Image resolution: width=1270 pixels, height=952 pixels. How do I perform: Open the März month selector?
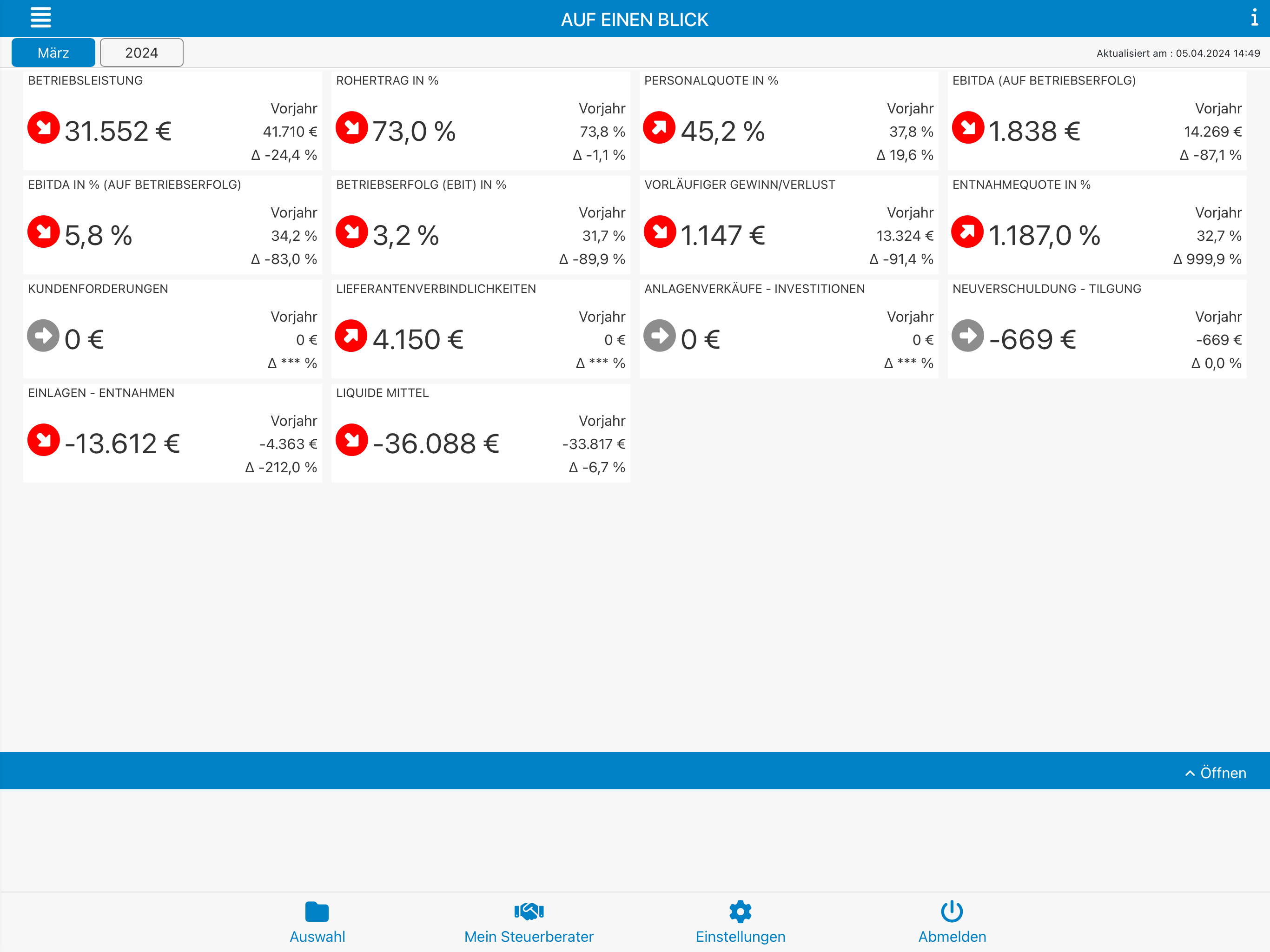click(x=53, y=53)
